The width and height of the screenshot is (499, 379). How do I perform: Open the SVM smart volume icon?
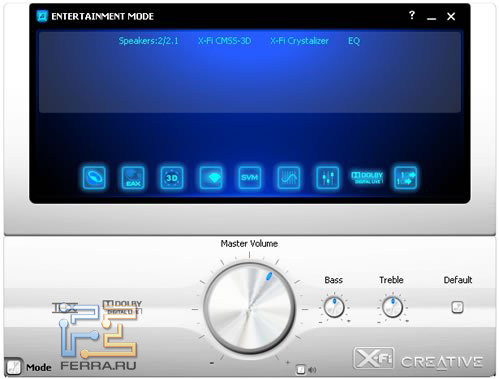tap(250, 177)
